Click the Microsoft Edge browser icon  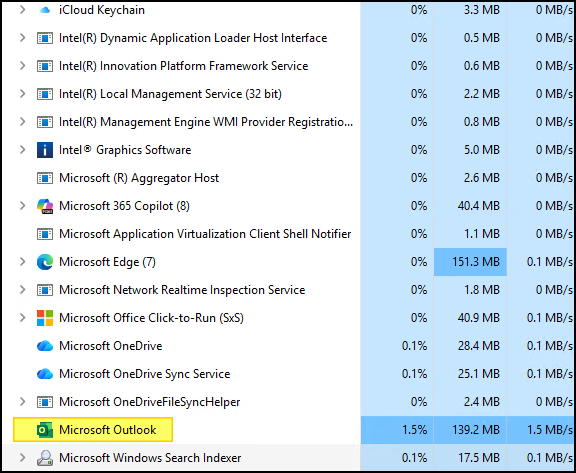(45, 262)
